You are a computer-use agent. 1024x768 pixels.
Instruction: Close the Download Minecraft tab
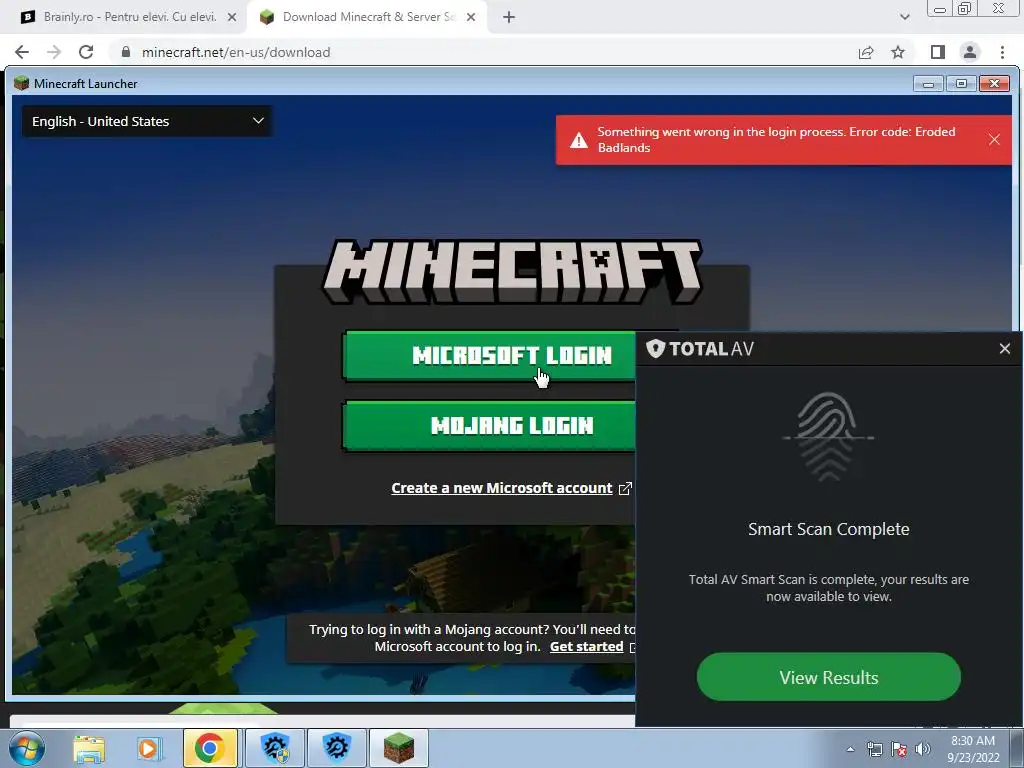[471, 17]
